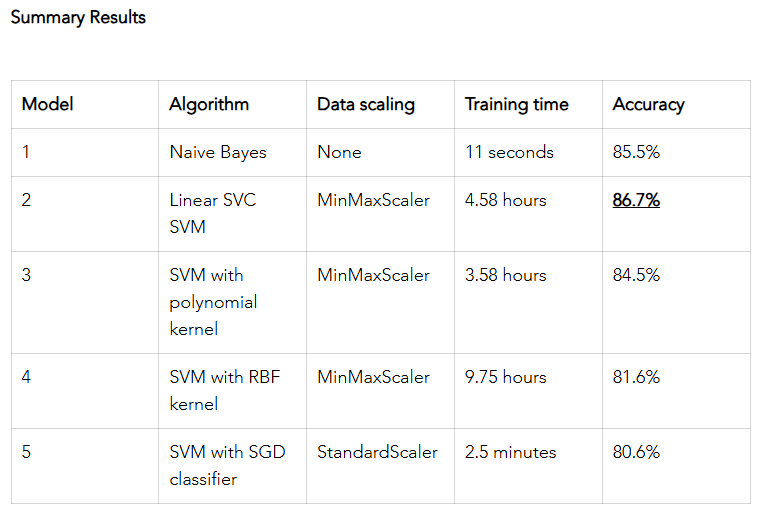Image resolution: width=766 pixels, height=512 pixels.
Task: Click the 11 seconds training time cell
Action: coord(509,152)
